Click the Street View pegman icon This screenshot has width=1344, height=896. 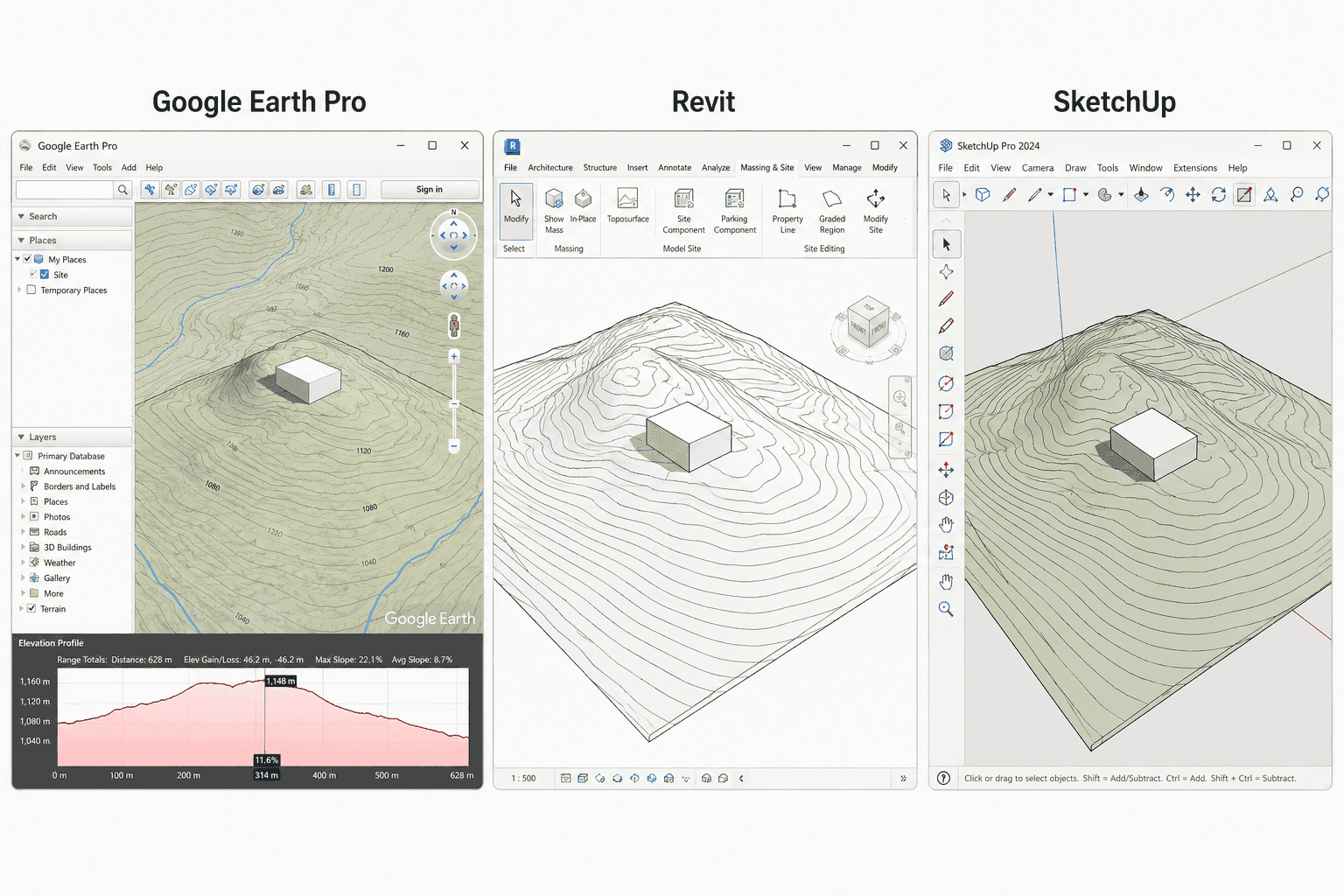[453, 325]
